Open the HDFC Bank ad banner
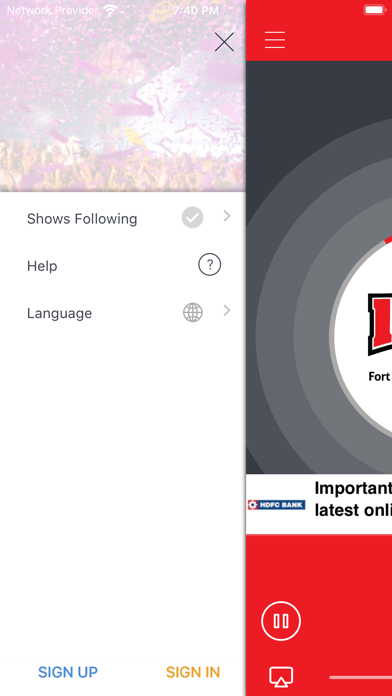 click(319, 504)
